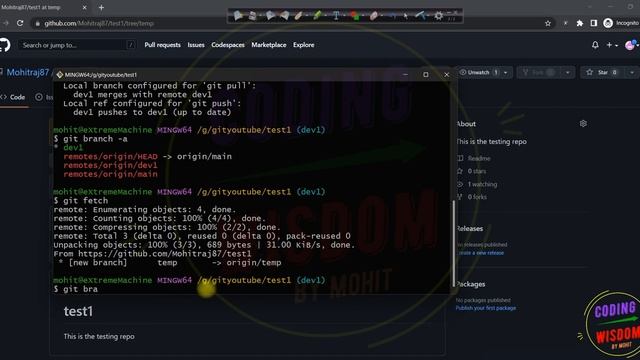
Task: Expand the Unwatch dropdown caret
Action: pos(505,72)
